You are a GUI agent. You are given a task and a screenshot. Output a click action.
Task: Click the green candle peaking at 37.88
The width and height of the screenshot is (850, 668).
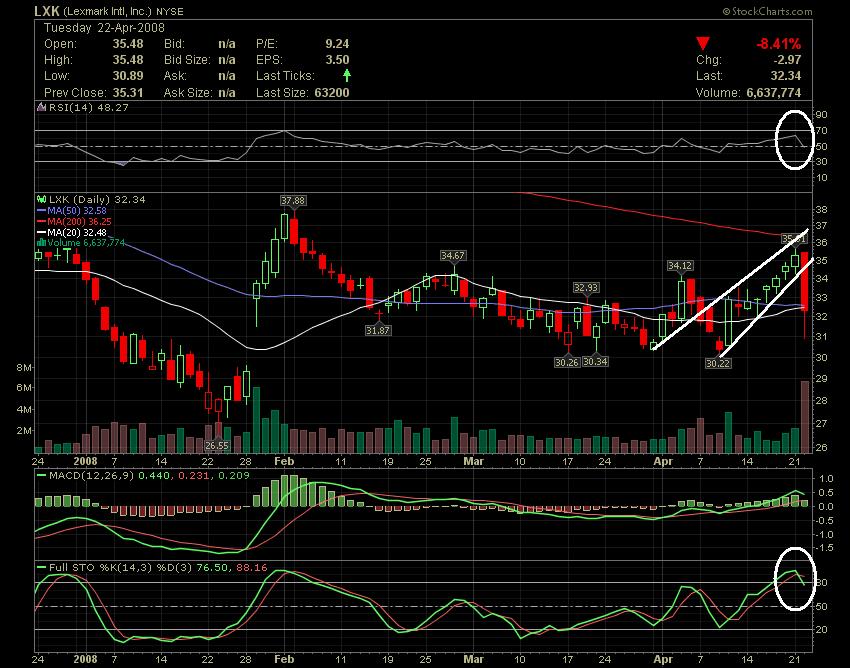click(285, 226)
